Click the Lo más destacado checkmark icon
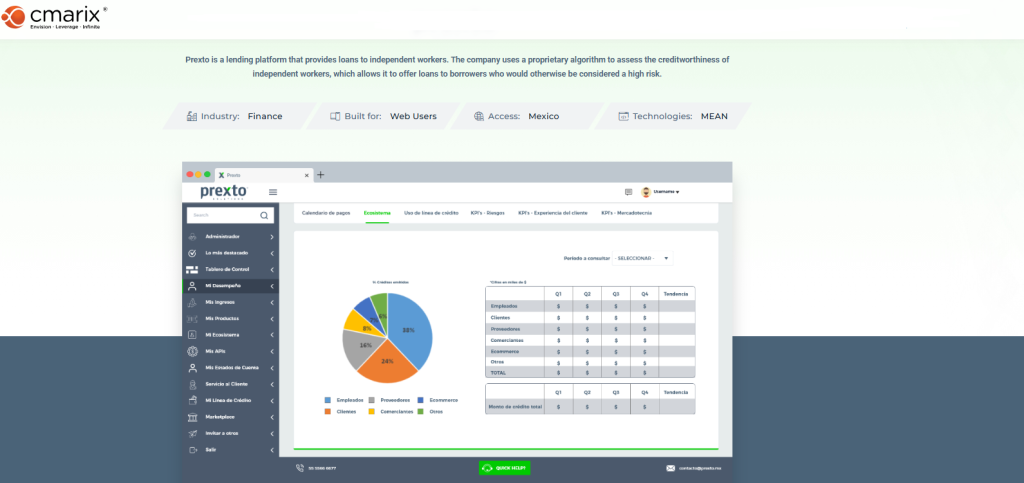The height and width of the screenshot is (483, 1024). click(192, 253)
